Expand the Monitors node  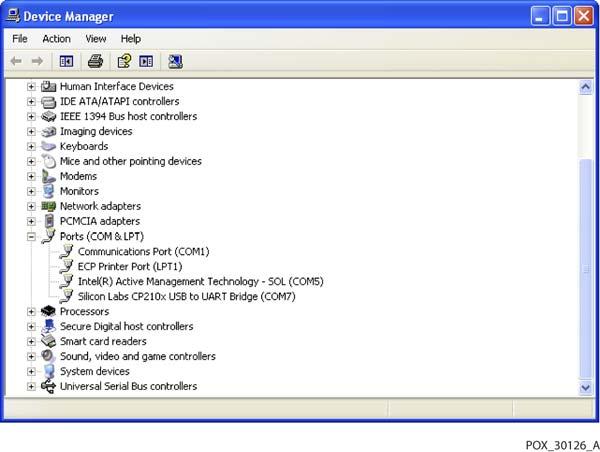coord(31,191)
